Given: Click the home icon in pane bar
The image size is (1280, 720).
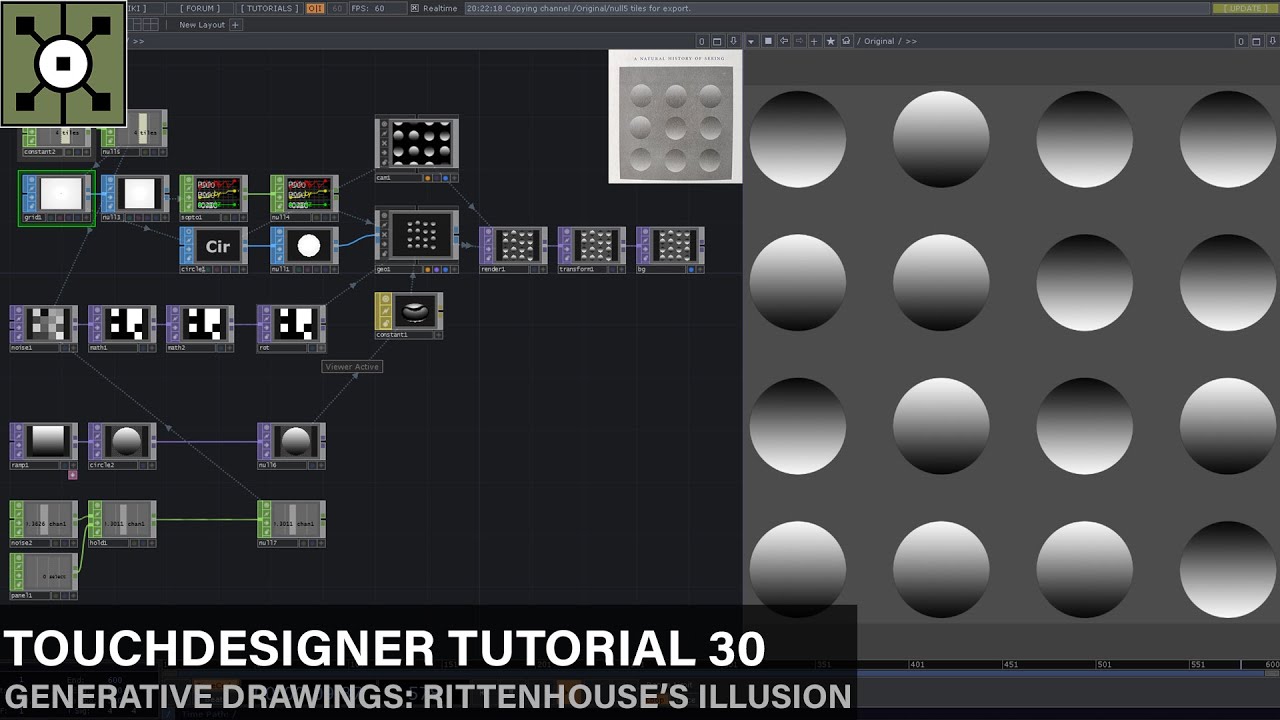Looking at the screenshot, I should tap(847, 41).
